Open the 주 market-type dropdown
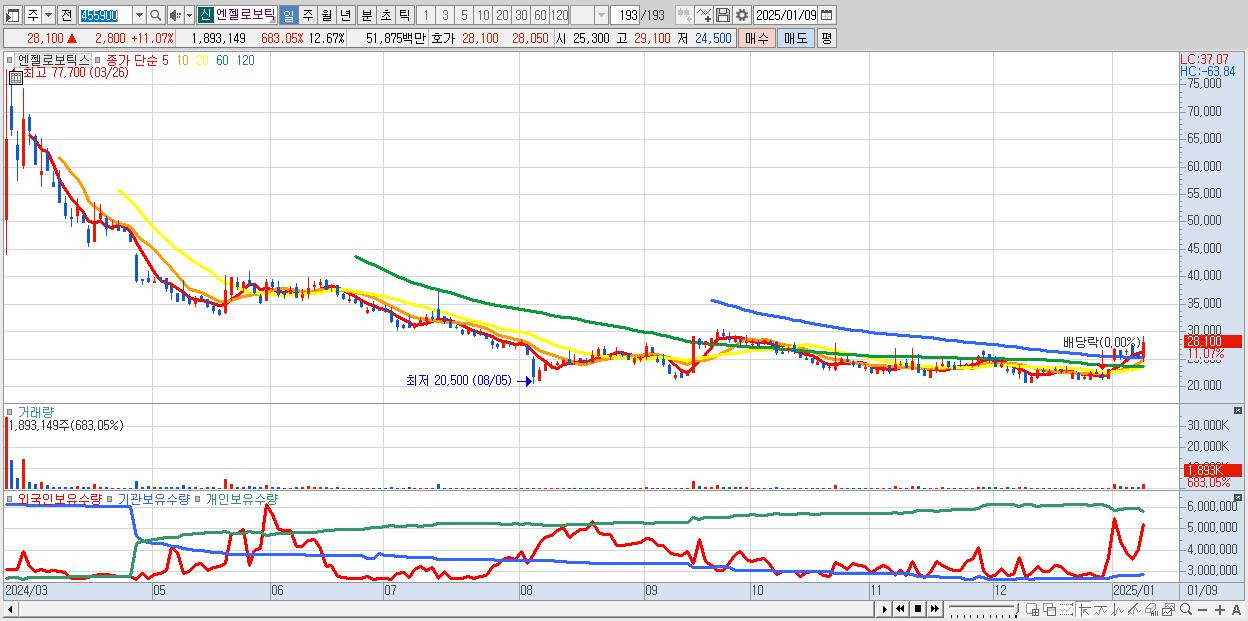This screenshot has width=1248, height=621. pyautogui.click(x=49, y=15)
